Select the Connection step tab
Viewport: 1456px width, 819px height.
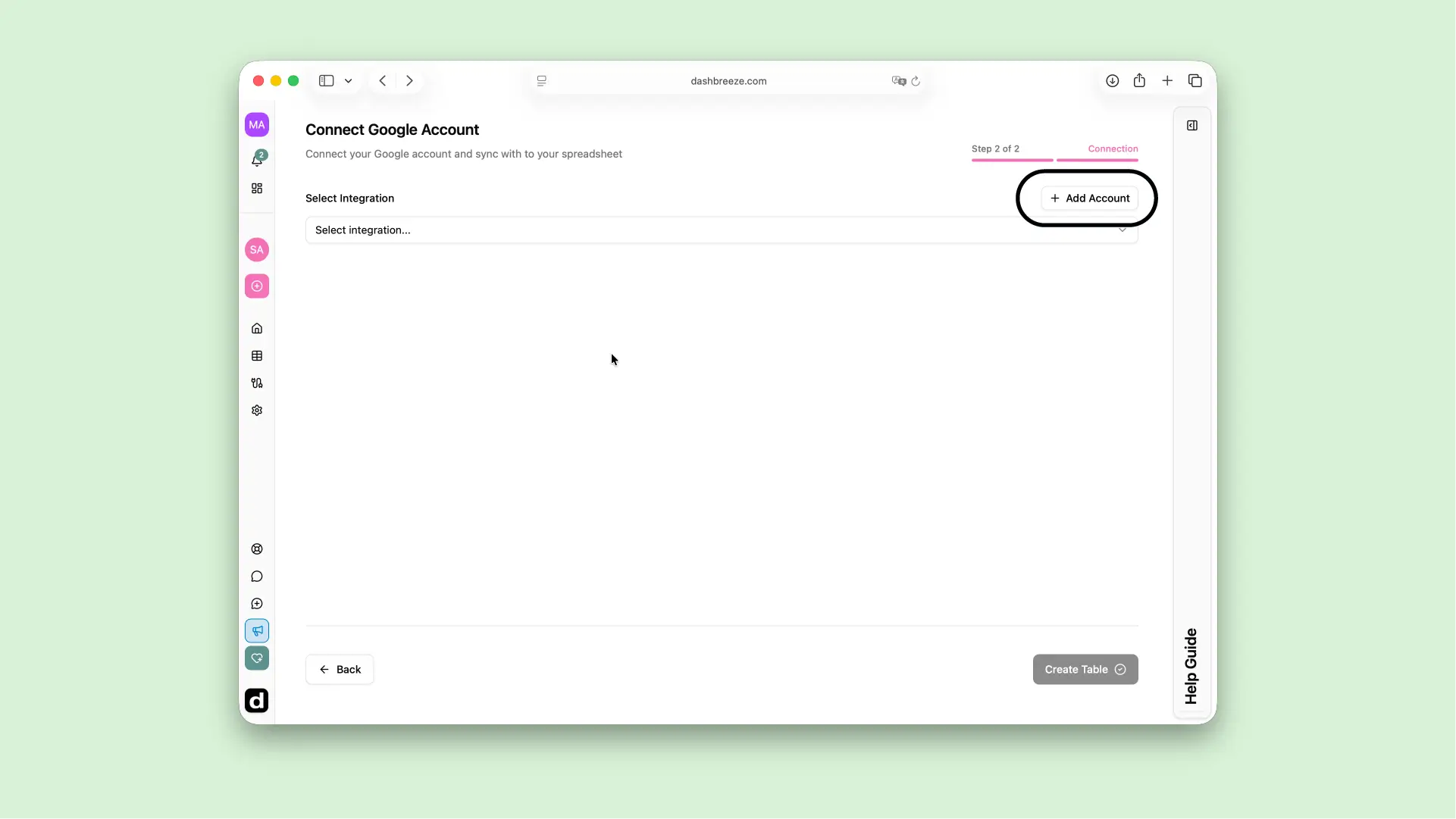[1113, 149]
